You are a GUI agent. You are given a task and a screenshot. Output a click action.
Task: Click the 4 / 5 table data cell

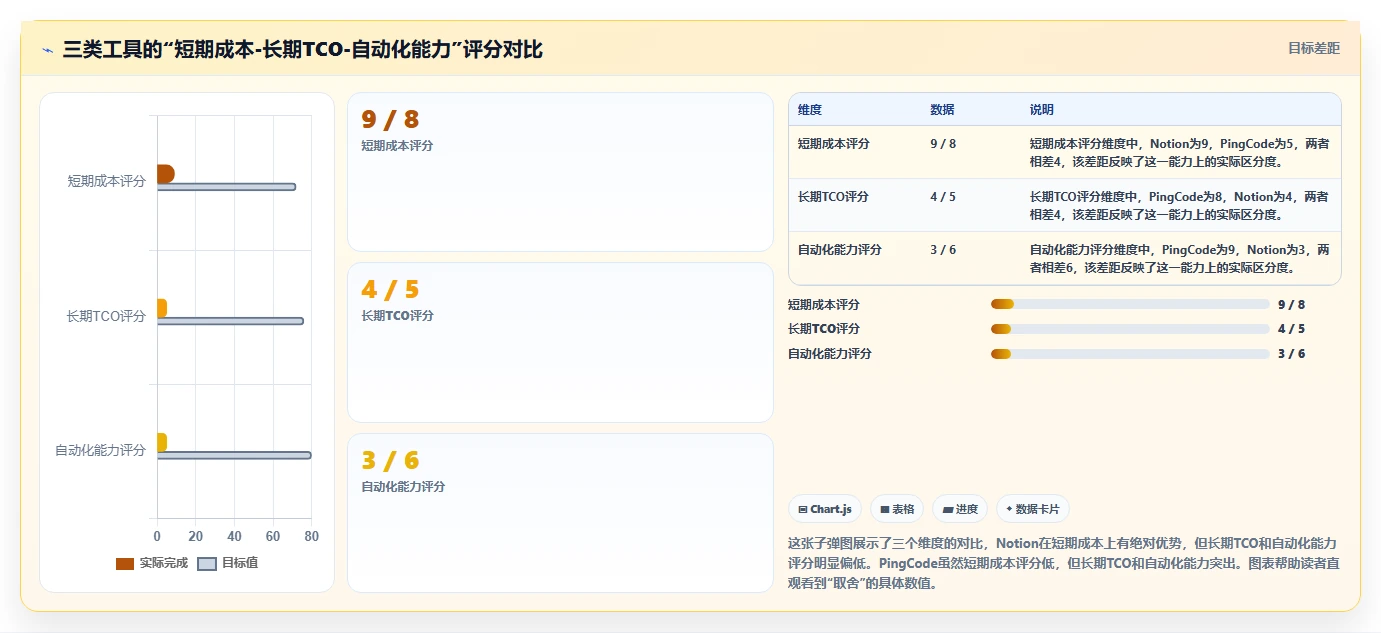pyautogui.click(x=943, y=197)
